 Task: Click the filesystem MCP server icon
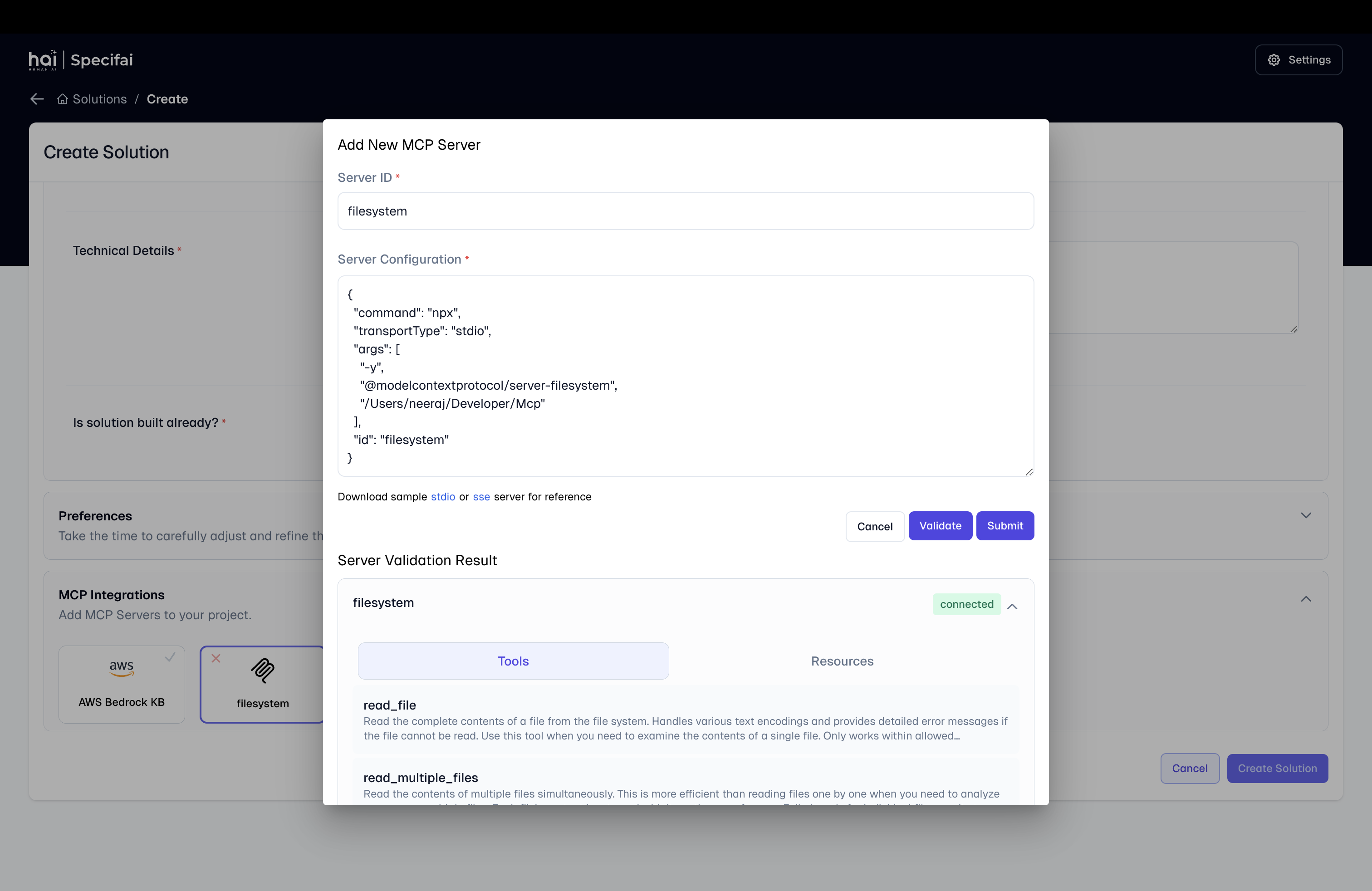coord(263,671)
